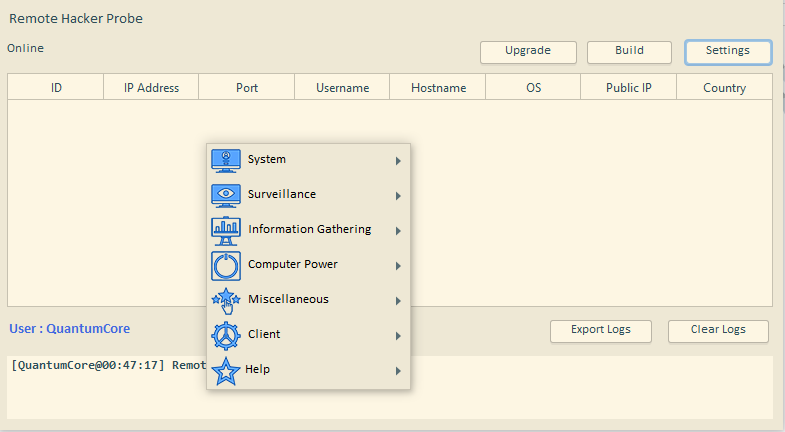
Task: Click the Surveillance eye icon
Action: 226,195
